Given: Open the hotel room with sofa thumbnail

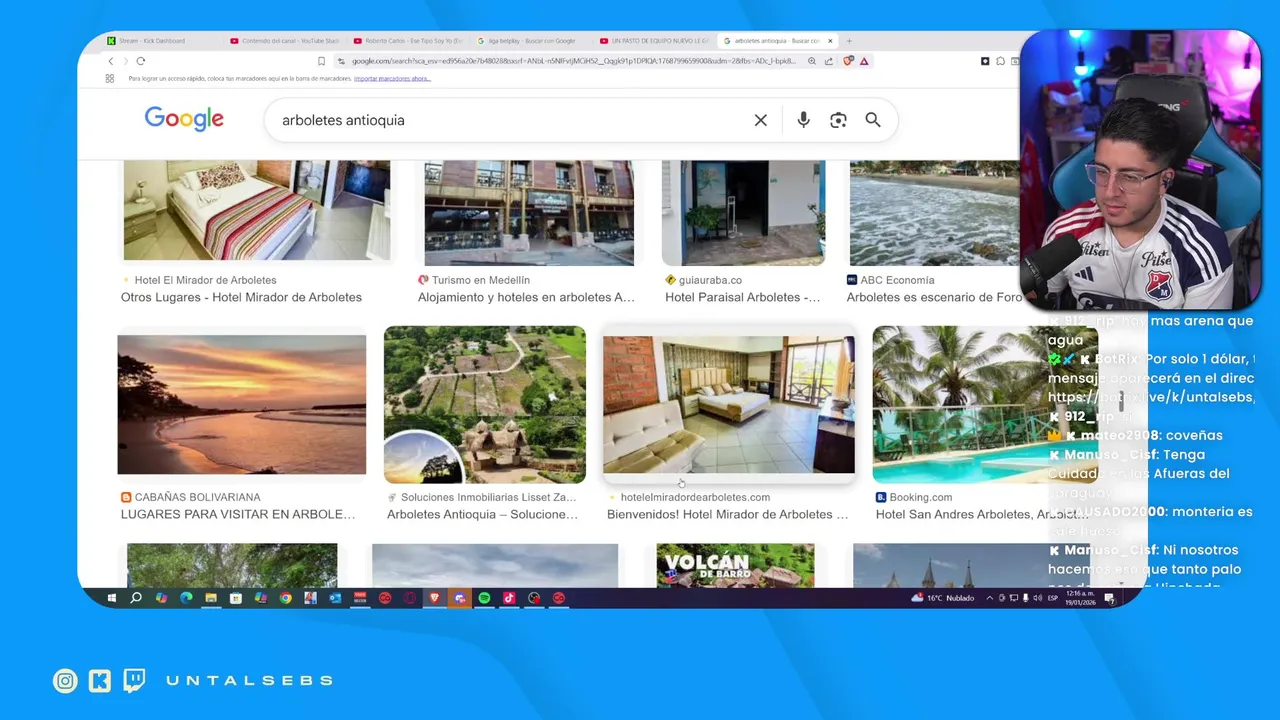Looking at the screenshot, I should (x=729, y=404).
